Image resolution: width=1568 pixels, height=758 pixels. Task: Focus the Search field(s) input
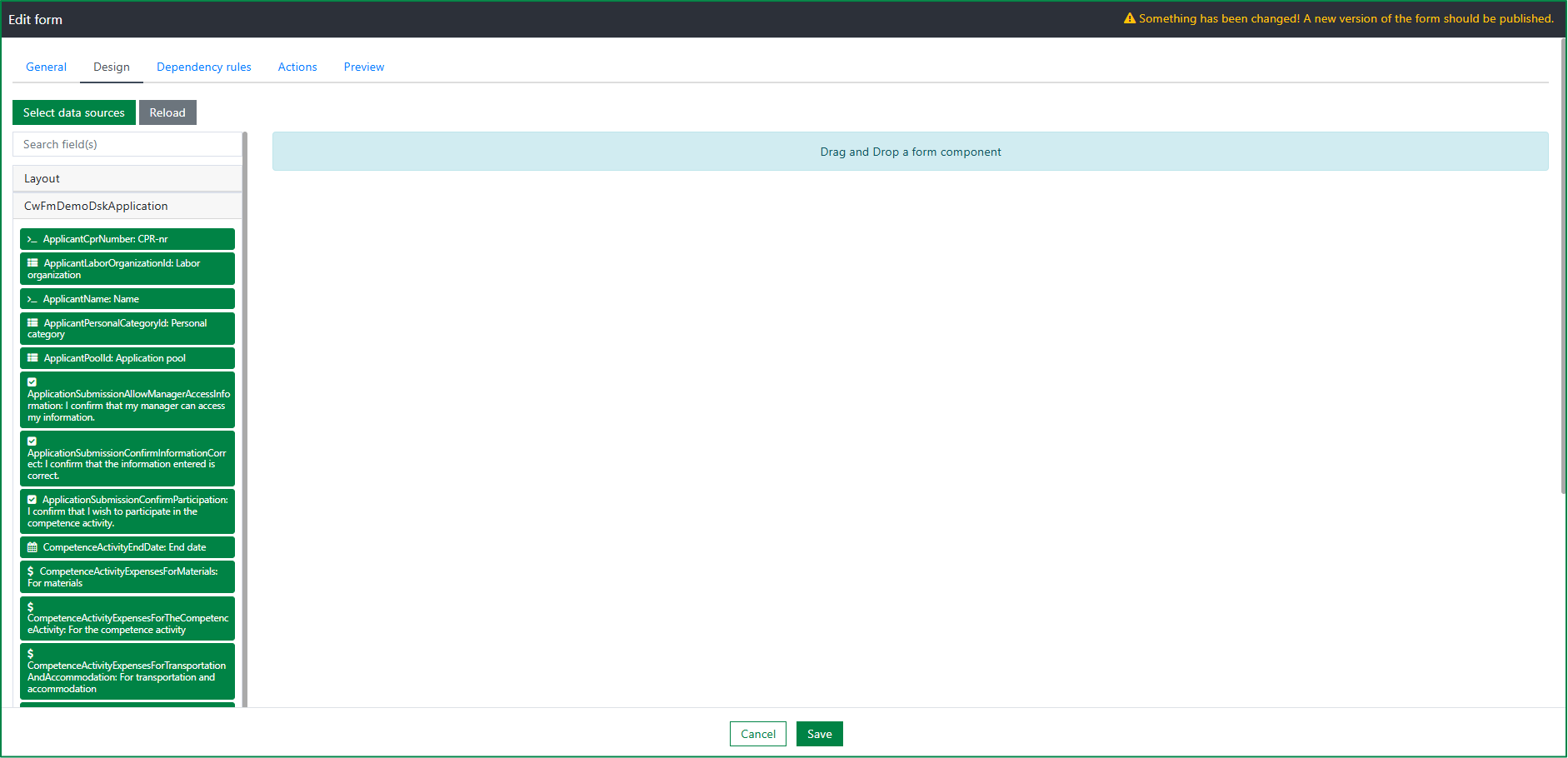pyautogui.click(x=127, y=144)
